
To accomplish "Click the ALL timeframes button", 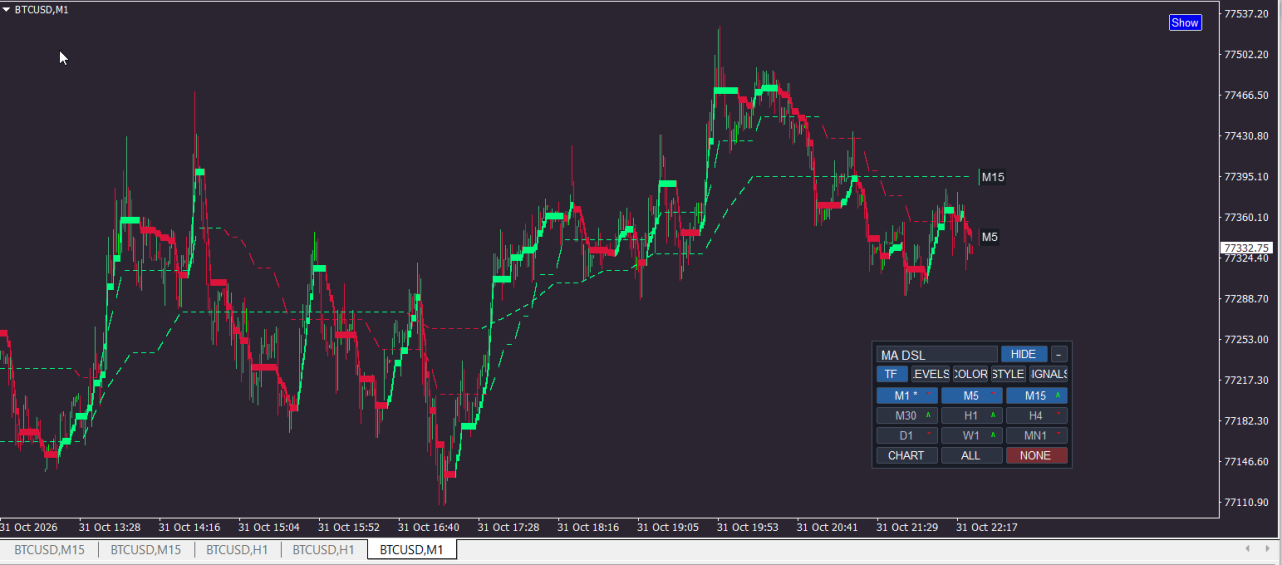I will point(972,455).
